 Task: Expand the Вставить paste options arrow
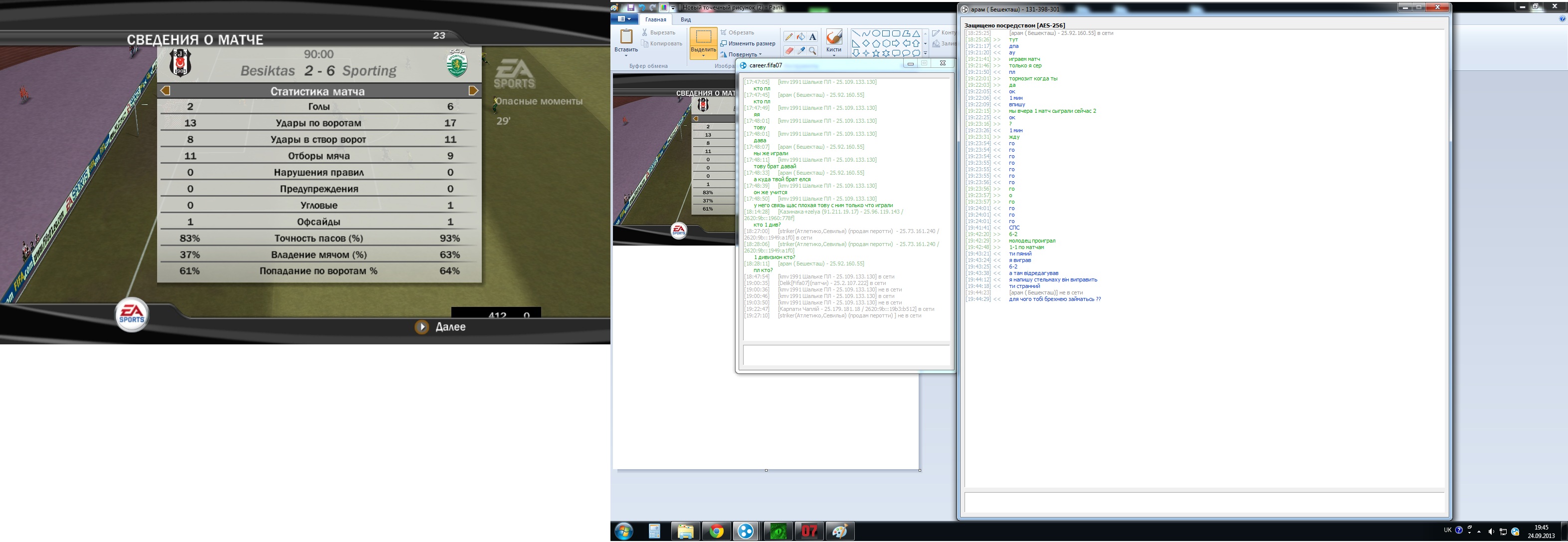click(626, 55)
